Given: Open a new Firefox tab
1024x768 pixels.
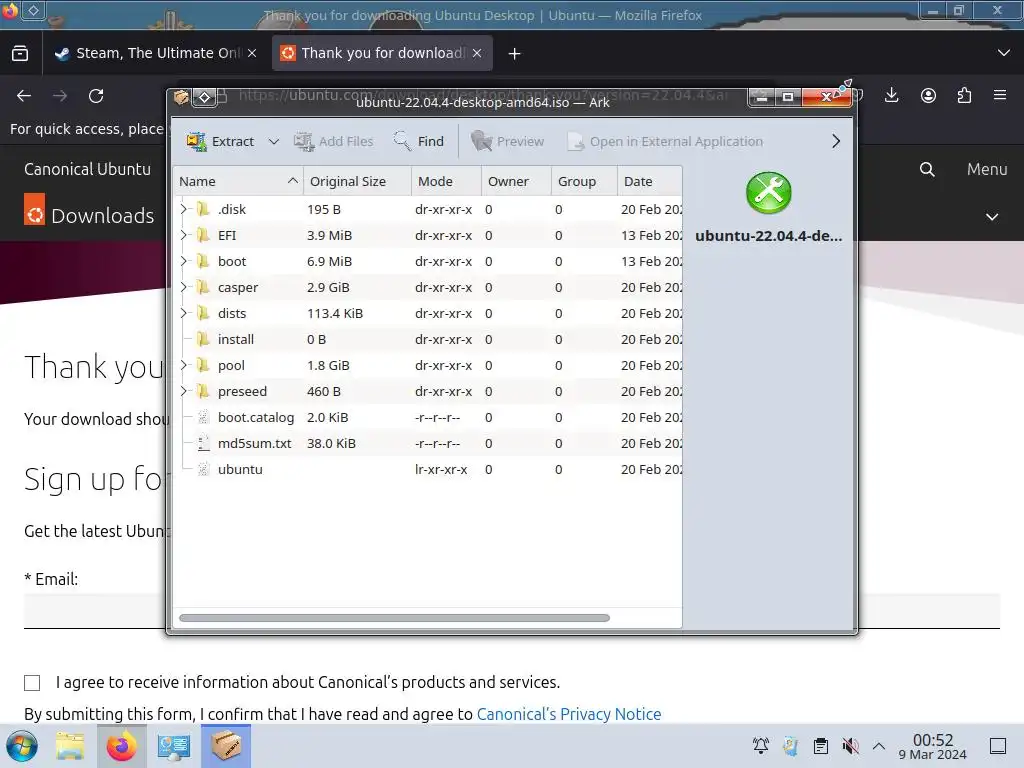Looking at the screenshot, I should 515,54.
